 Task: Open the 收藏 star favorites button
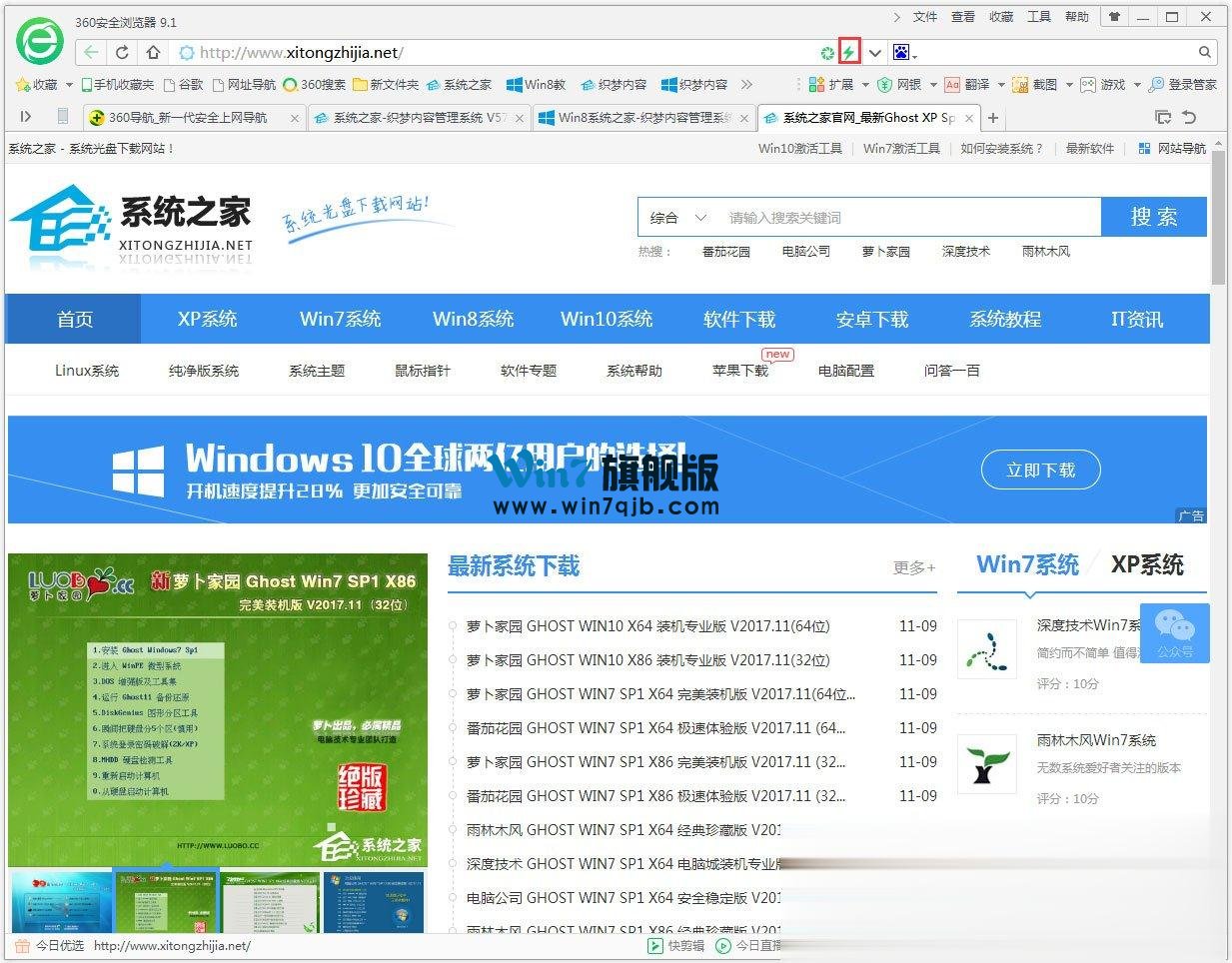pos(37,85)
